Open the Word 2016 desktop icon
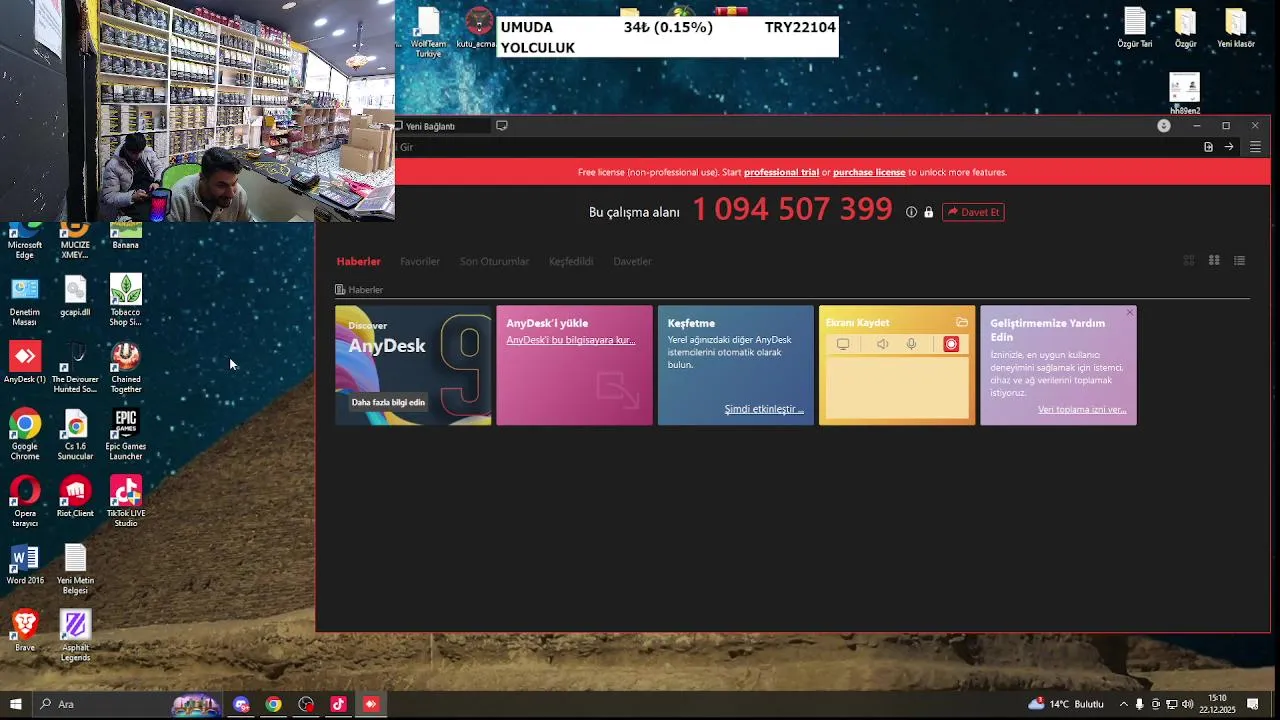The width and height of the screenshot is (1280, 720). pyautogui.click(x=25, y=564)
